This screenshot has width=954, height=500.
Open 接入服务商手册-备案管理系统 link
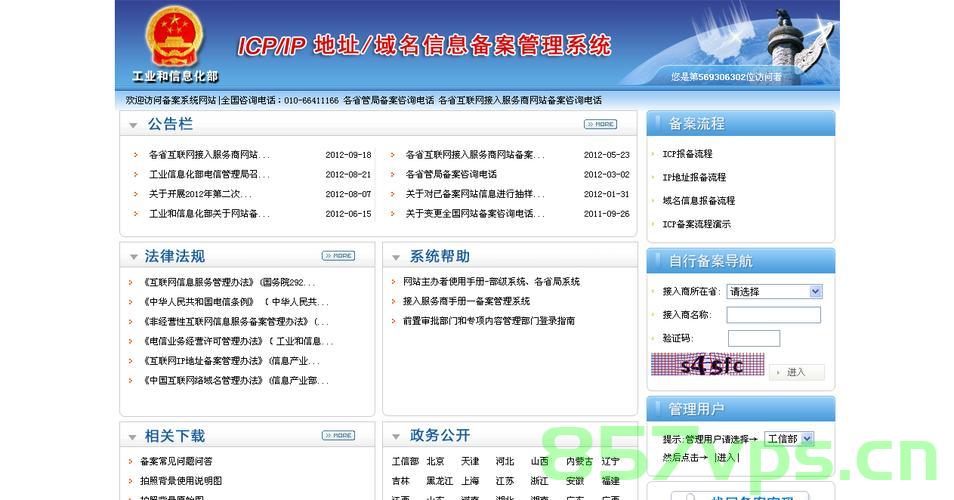pos(466,301)
